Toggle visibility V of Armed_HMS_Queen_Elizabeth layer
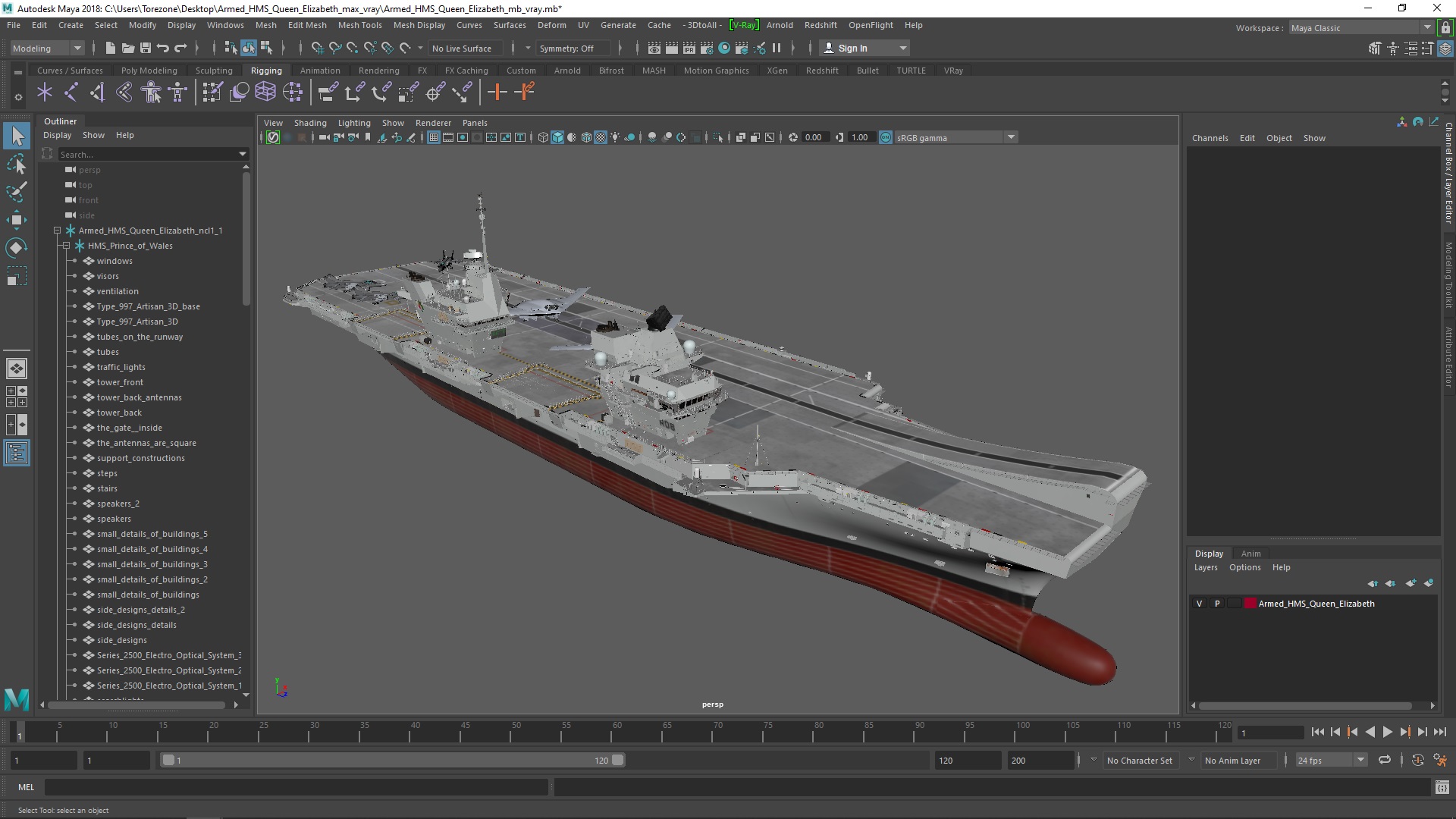This screenshot has width=1456, height=819. (x=1199, y=604)
